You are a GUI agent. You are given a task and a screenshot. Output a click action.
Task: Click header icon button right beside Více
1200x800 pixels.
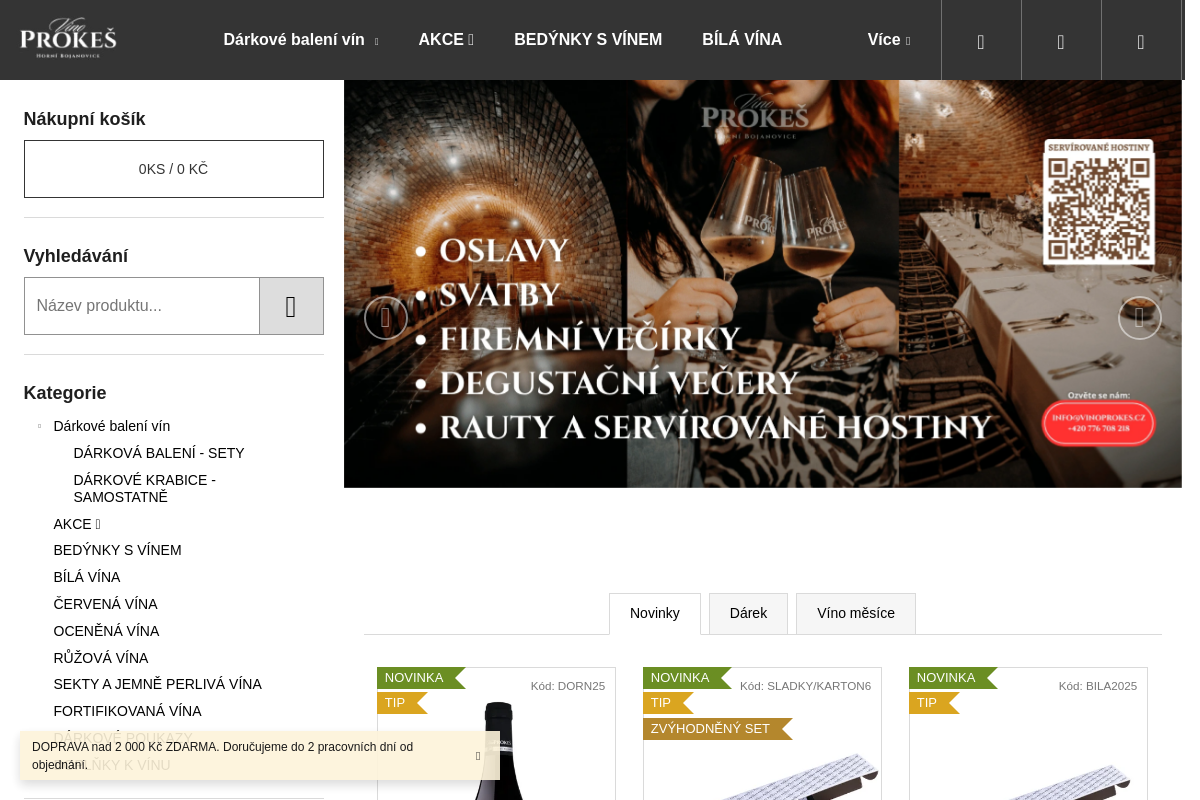981,40
